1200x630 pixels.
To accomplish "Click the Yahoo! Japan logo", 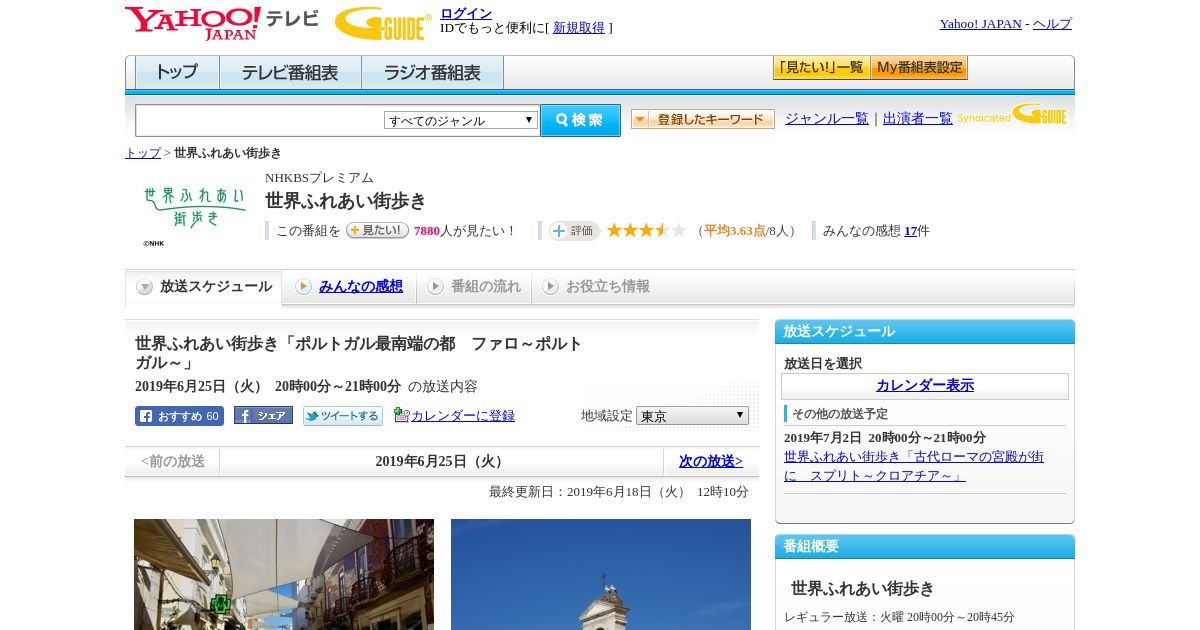I will [x=193, y=23].
